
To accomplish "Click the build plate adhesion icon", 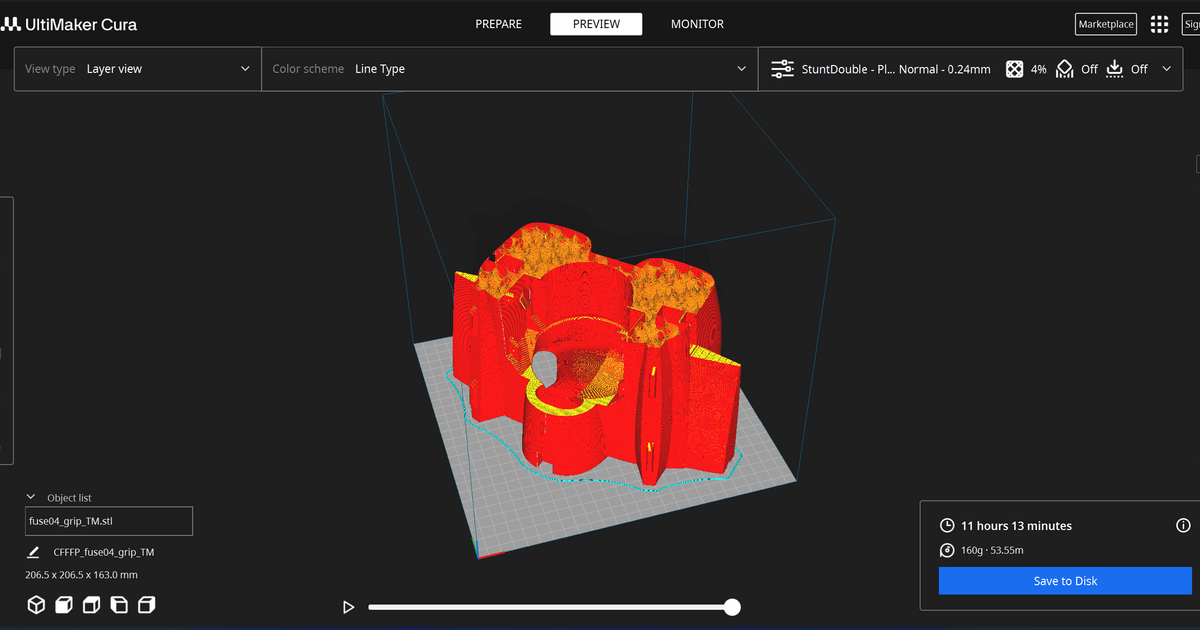I will (x=1114, y=69).
